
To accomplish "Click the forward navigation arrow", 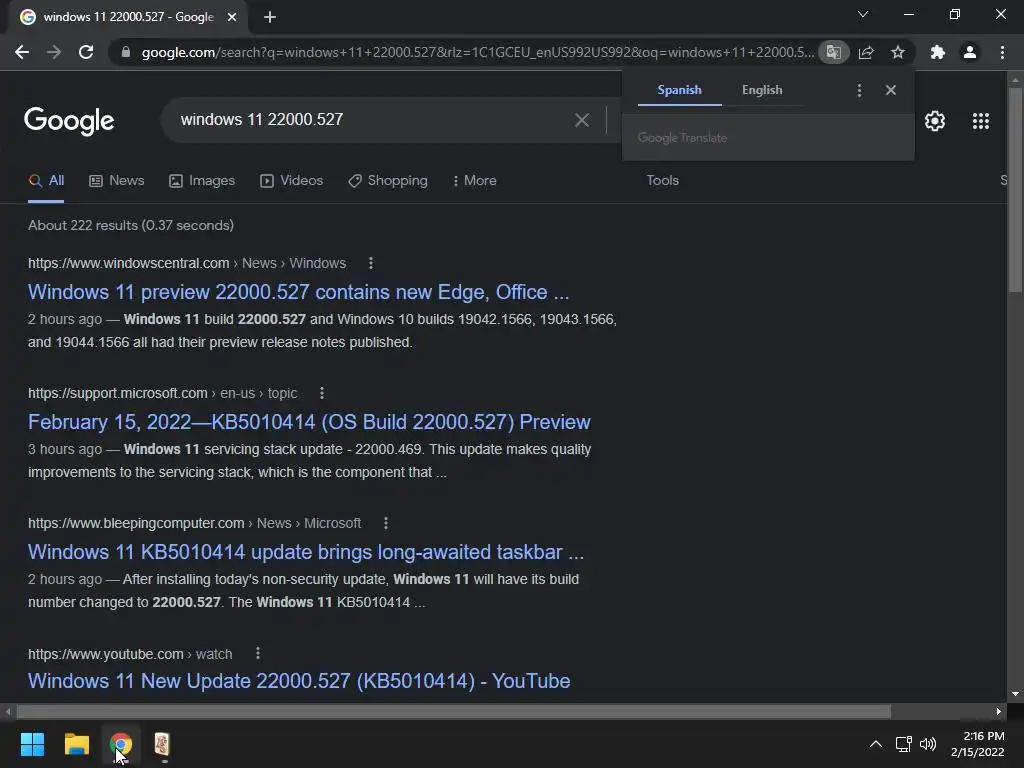I will [54, 52].
